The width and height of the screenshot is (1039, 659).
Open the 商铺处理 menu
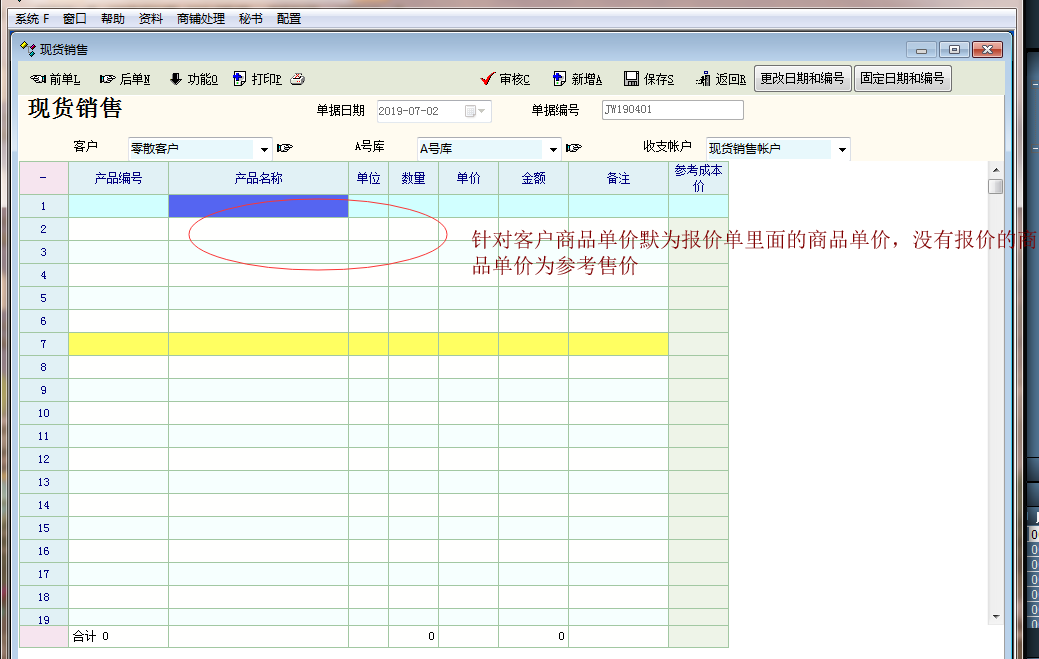click(x=200, y=19)
